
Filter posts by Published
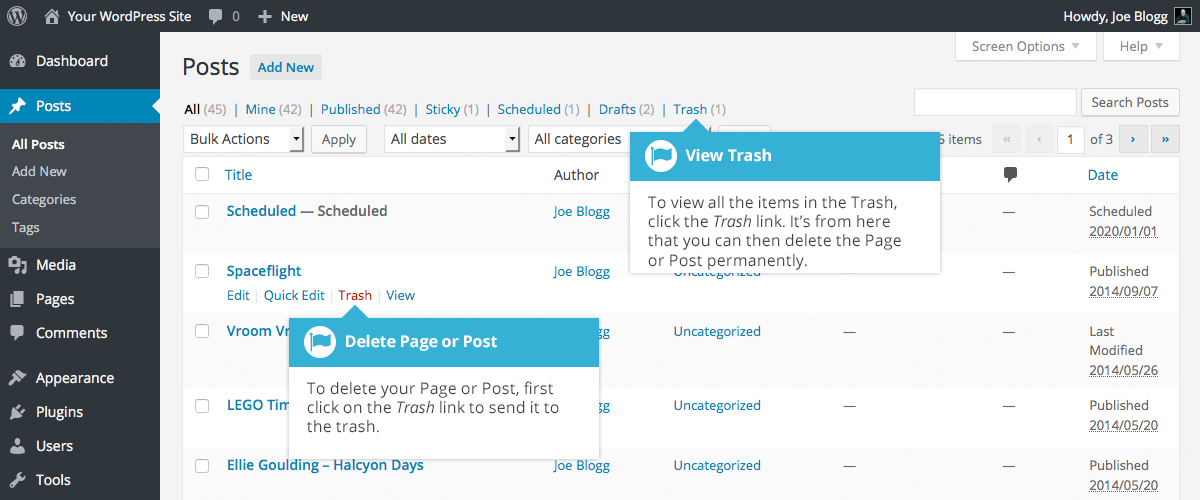350,109
